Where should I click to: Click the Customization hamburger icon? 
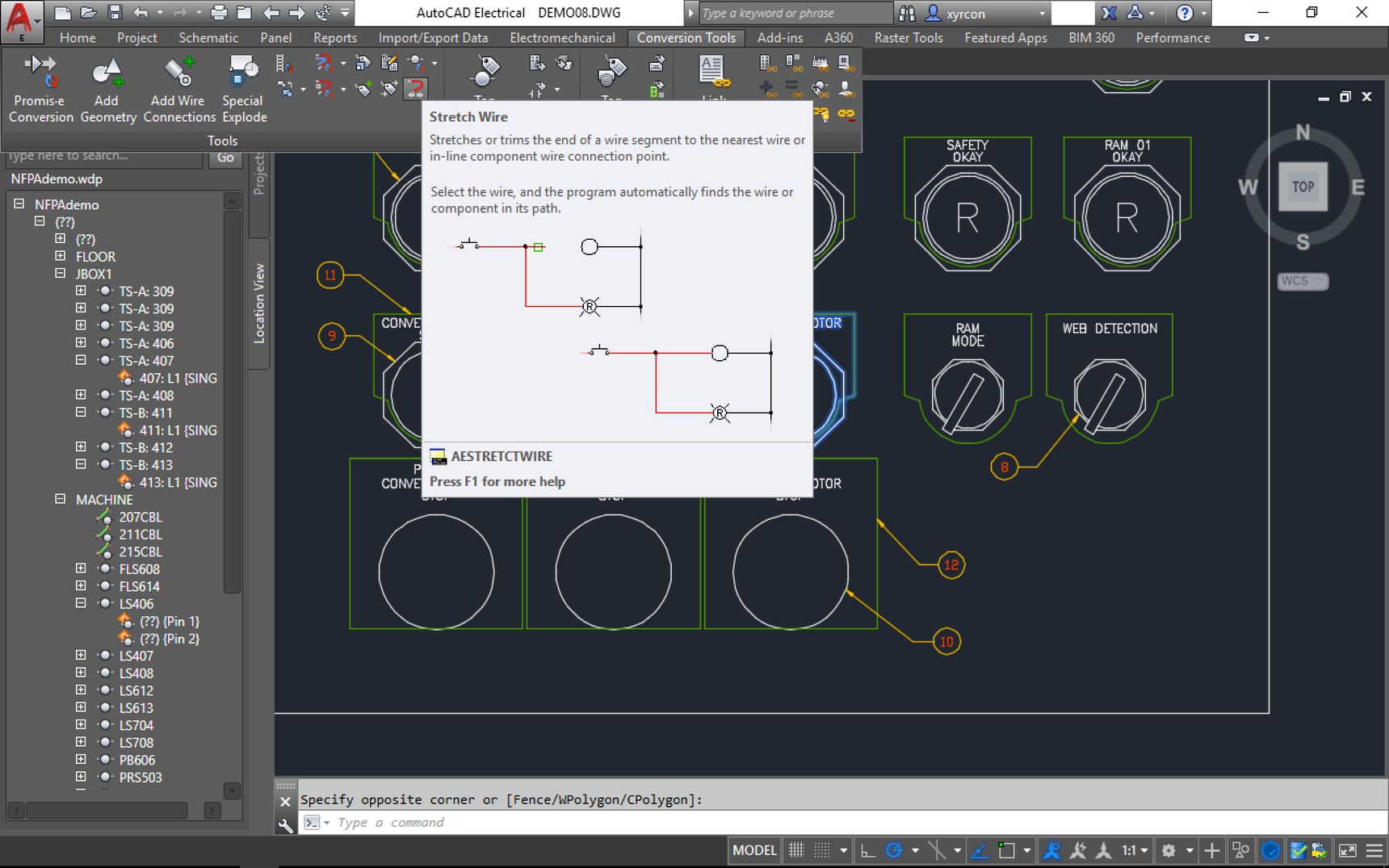[x=1374, y=850]
